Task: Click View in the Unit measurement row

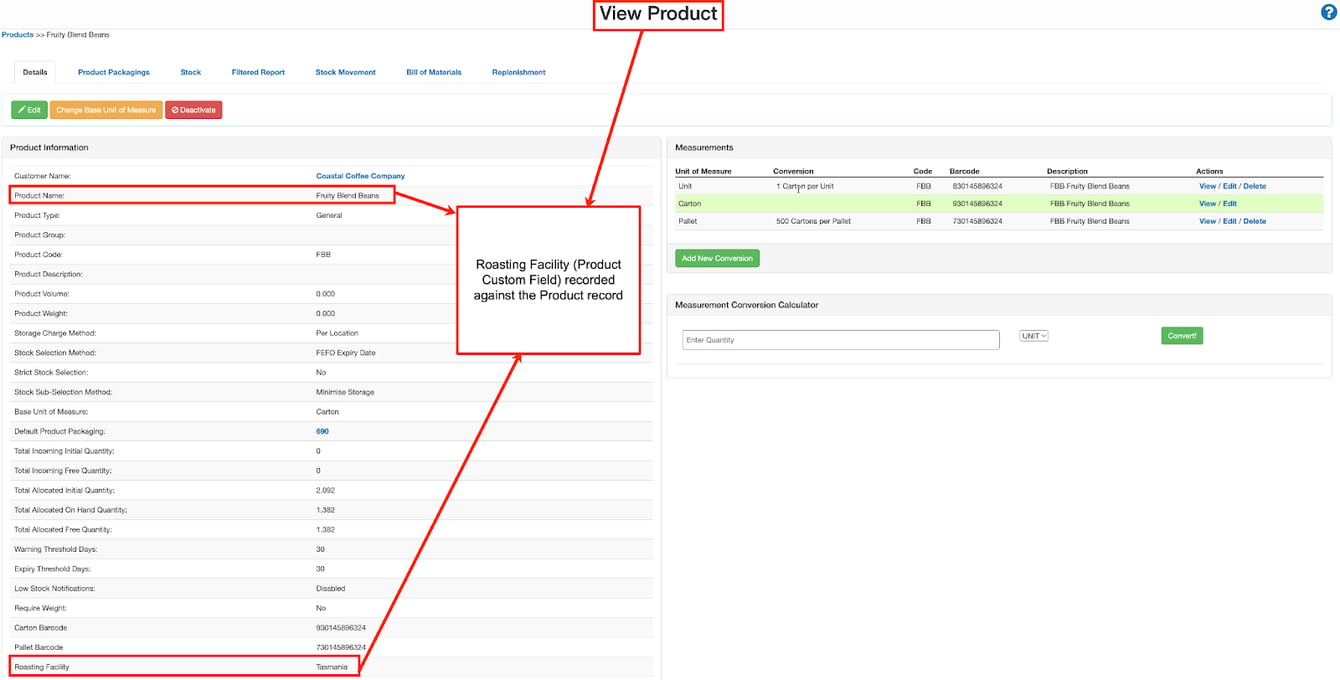Action: pyautogui.click(x=1207, y=186)
